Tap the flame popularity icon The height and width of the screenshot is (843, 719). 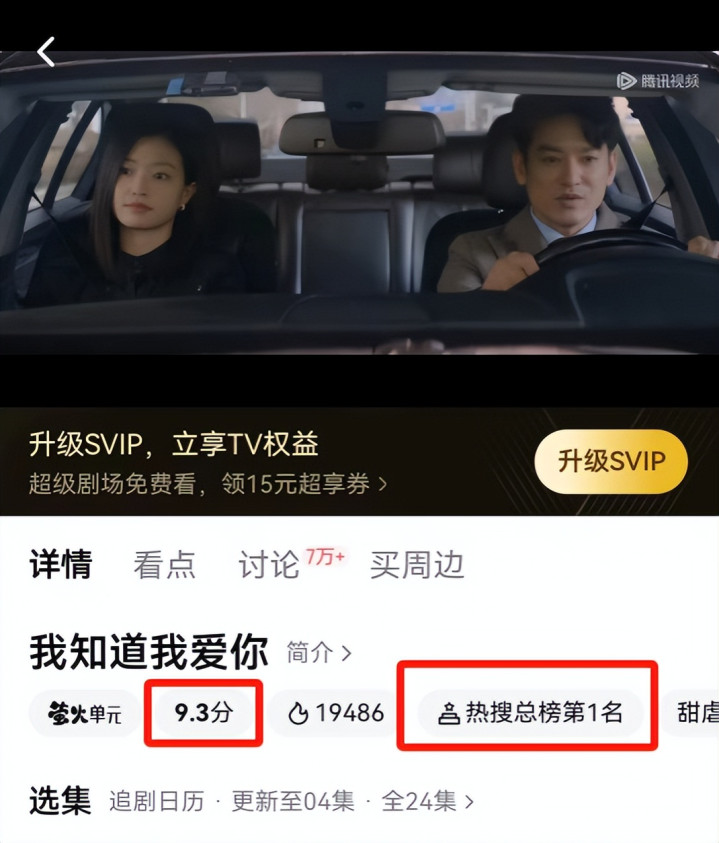click(298, 713)
